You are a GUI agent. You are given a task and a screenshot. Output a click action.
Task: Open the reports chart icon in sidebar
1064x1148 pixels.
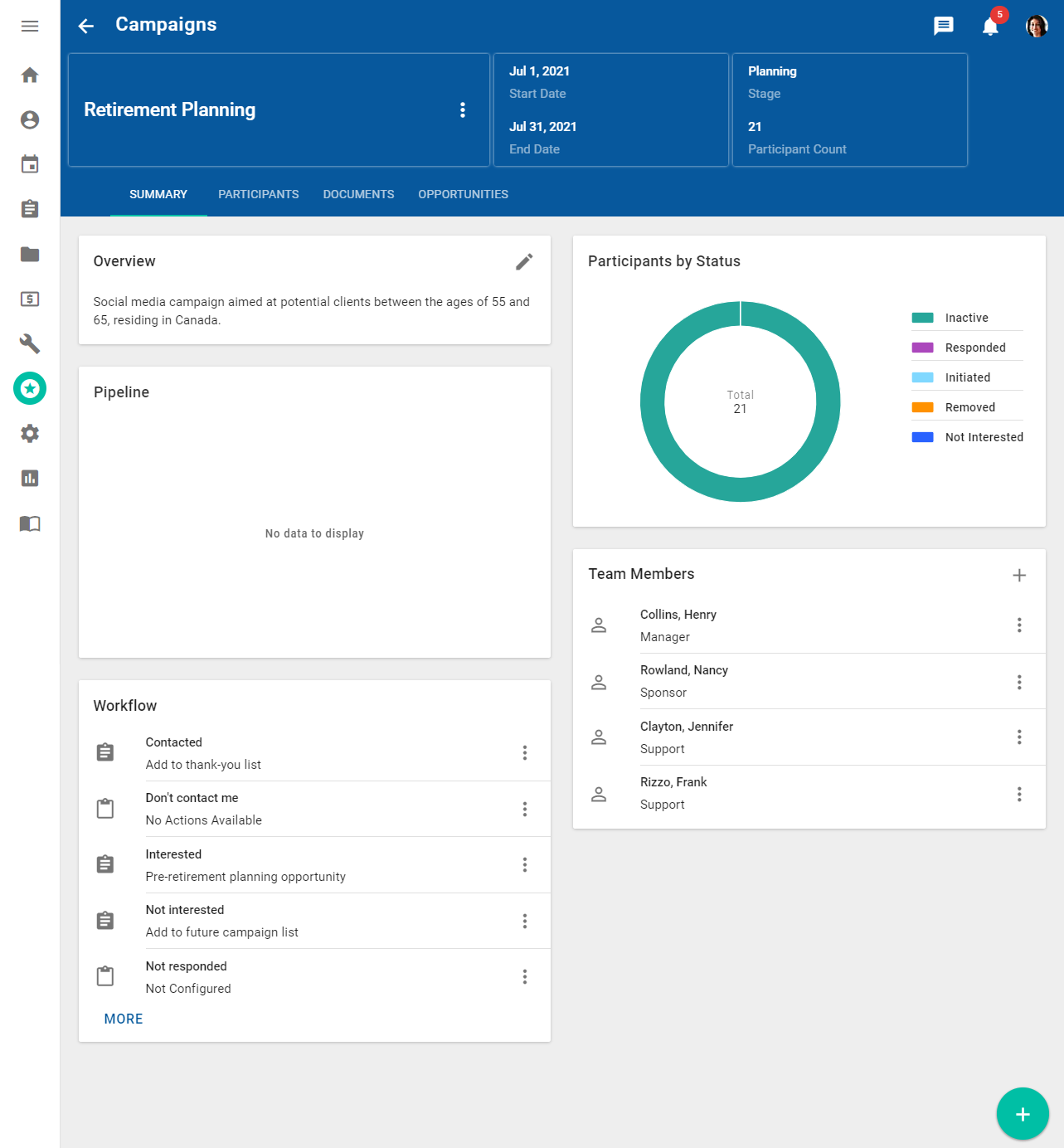click(x=30, y=478)
